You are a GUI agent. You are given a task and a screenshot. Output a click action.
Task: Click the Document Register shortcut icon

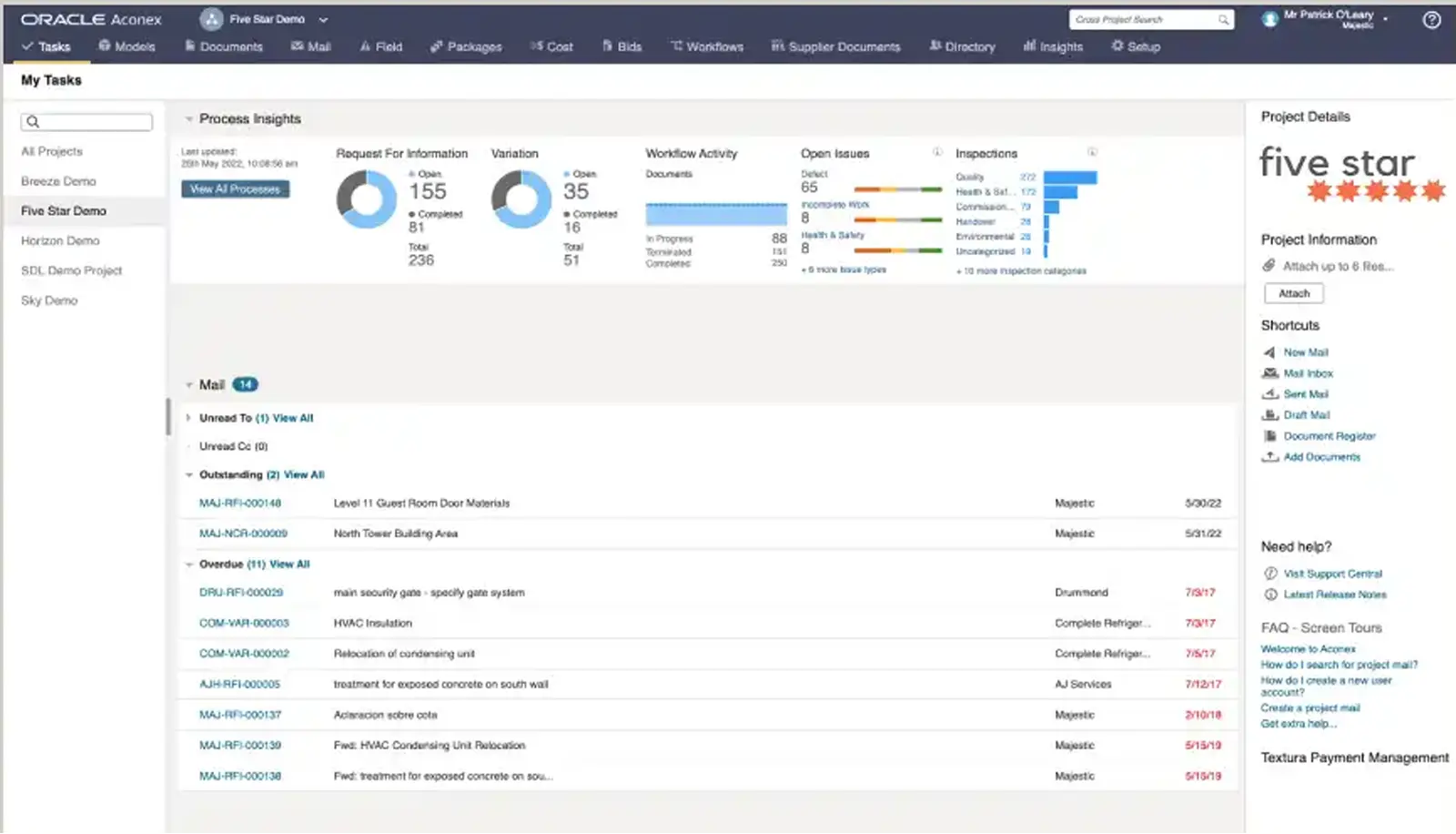[1270, 436]
